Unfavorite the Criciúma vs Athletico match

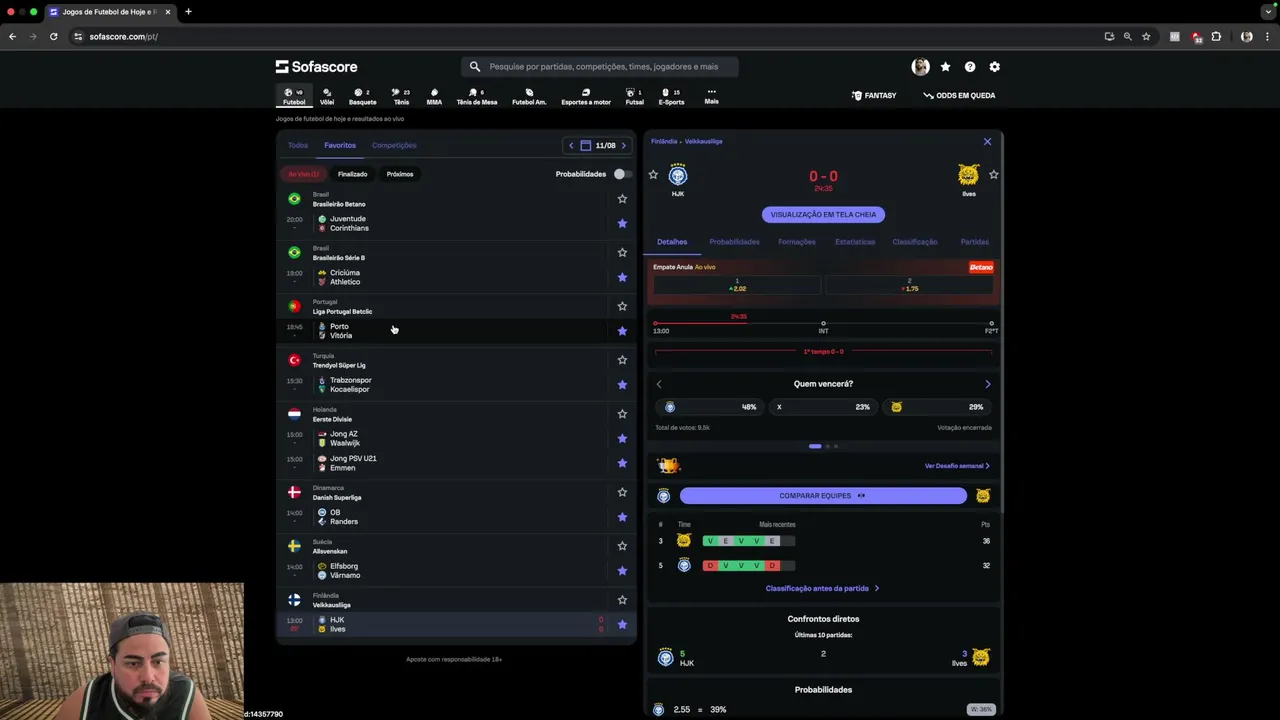[x=622, y=277]
